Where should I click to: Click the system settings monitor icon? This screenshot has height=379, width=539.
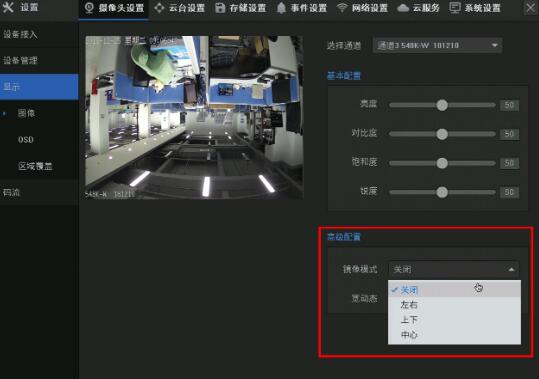(x=455, y=8)
